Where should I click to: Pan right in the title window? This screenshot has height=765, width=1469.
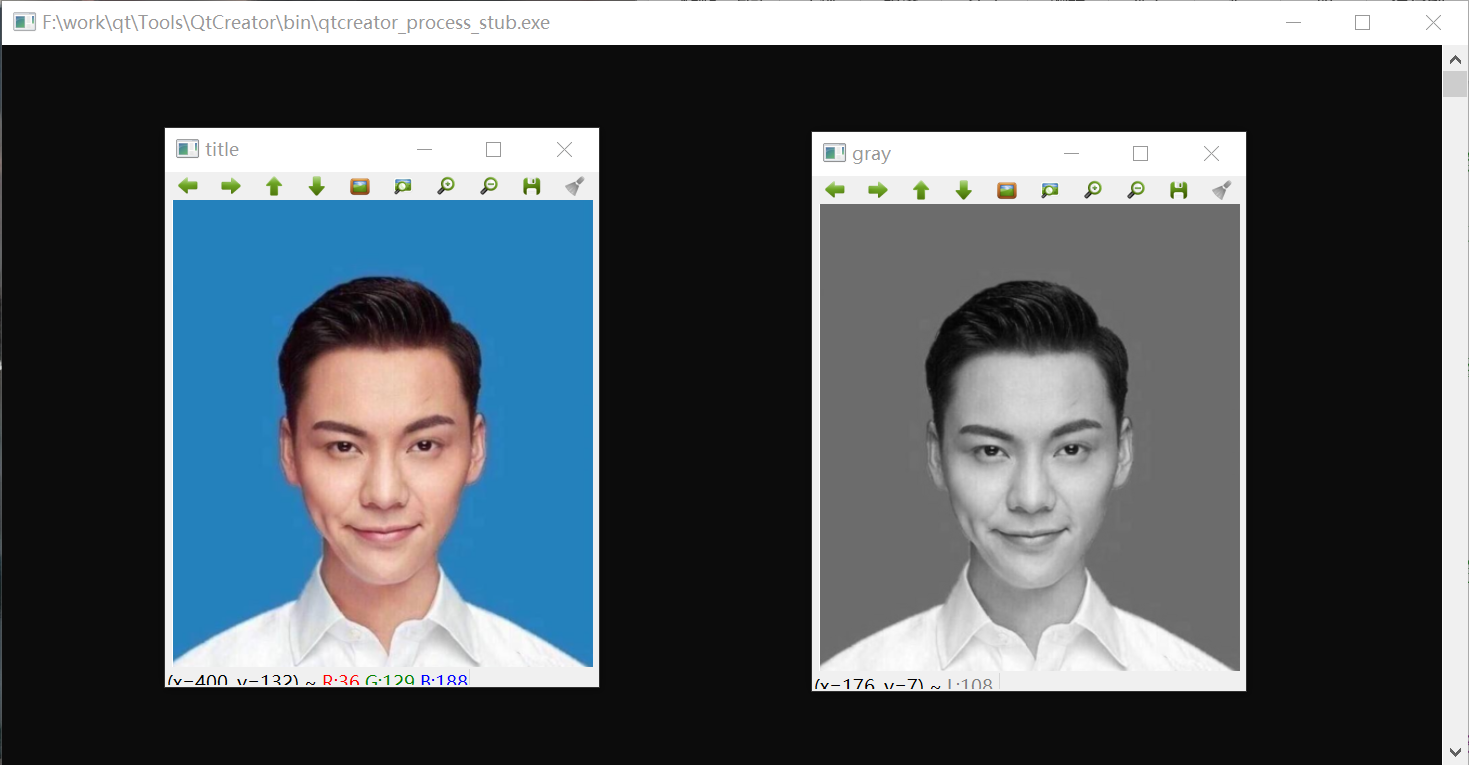(x=231, y=186)
